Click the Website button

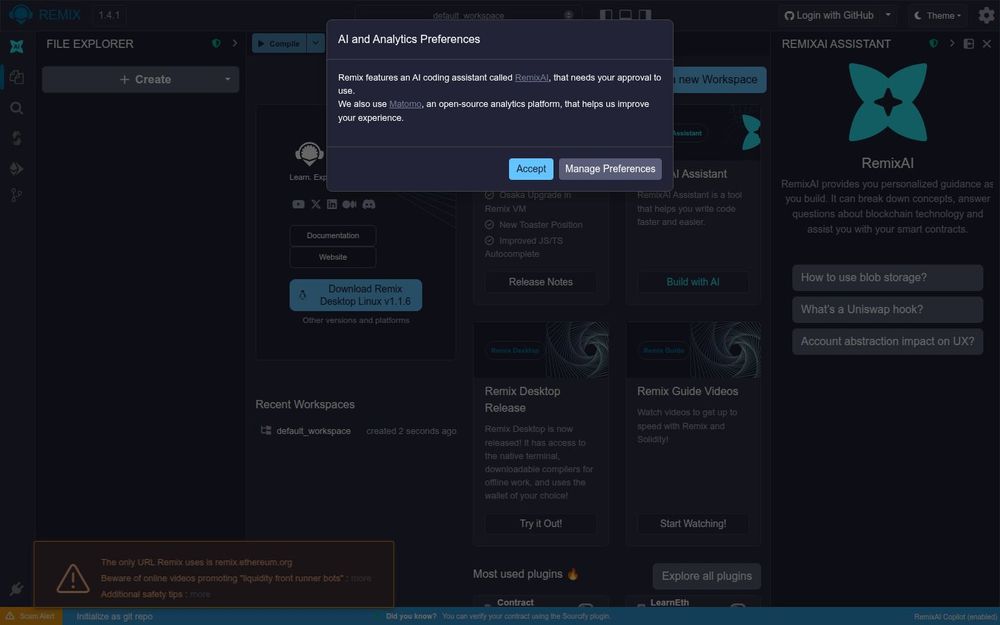[333, 257]
